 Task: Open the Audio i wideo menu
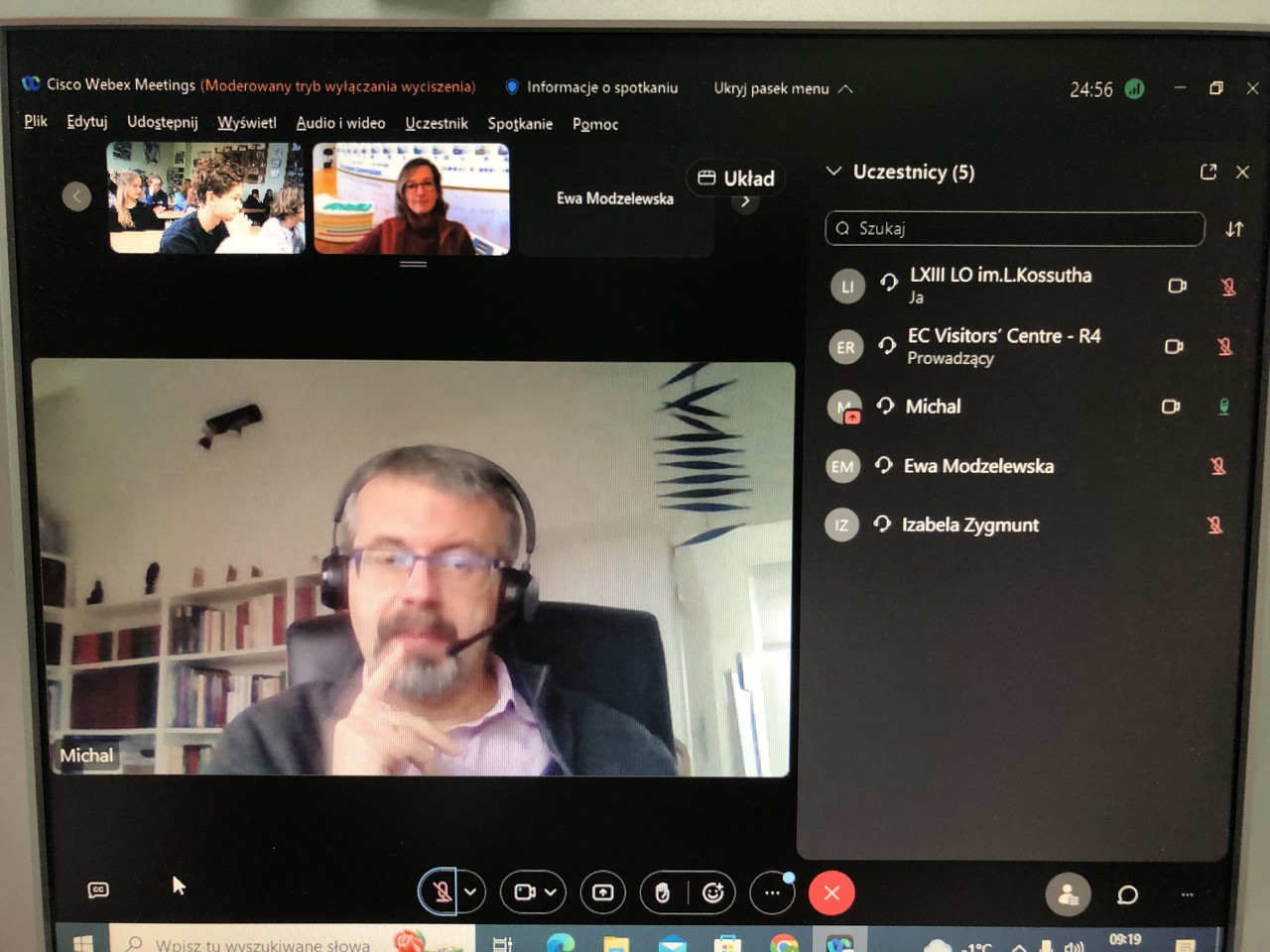340,123
